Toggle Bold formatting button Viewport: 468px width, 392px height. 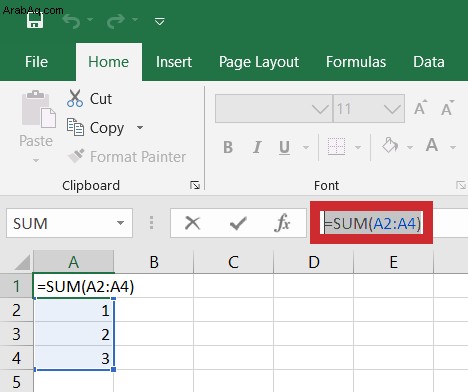(x=228, y=147)
